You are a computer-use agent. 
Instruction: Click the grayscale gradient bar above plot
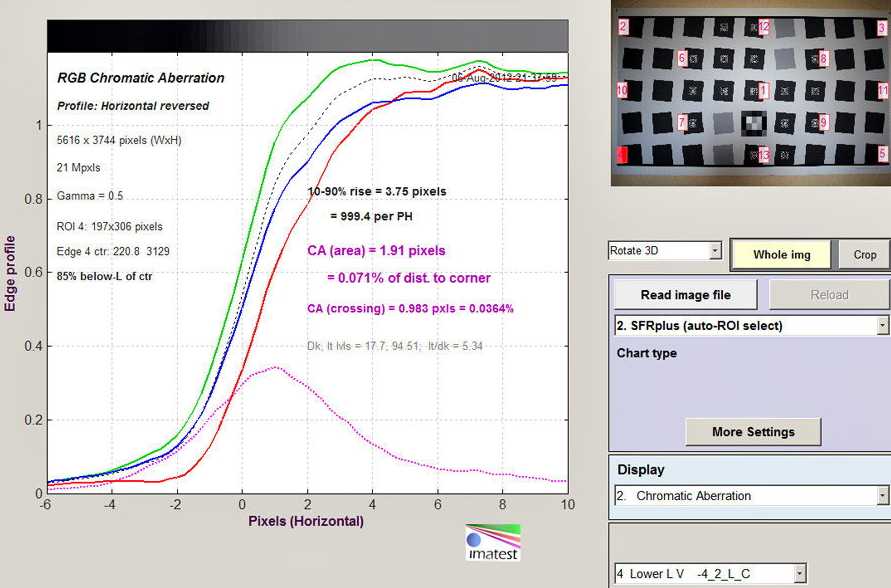[x=307, y=35]
